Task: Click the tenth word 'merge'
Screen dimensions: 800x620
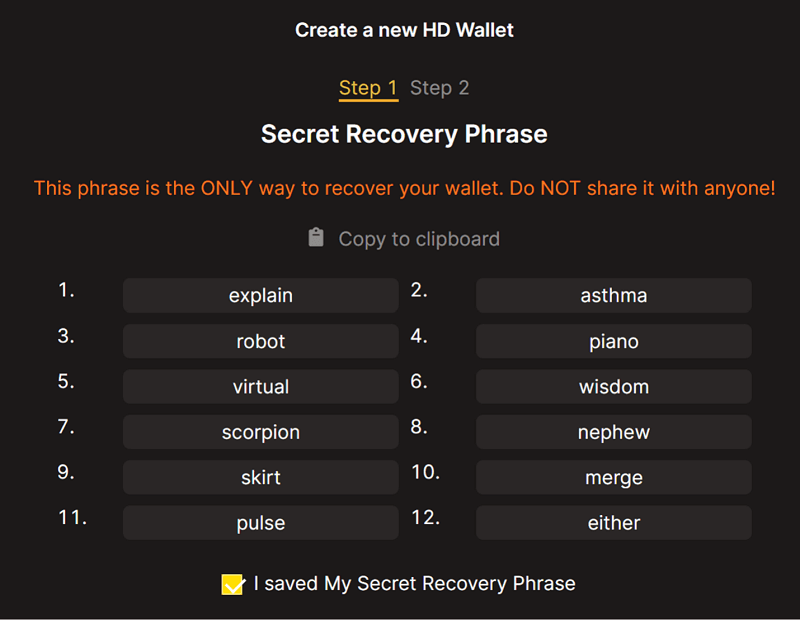Action: pyautogui.click(x=614, y=477)
